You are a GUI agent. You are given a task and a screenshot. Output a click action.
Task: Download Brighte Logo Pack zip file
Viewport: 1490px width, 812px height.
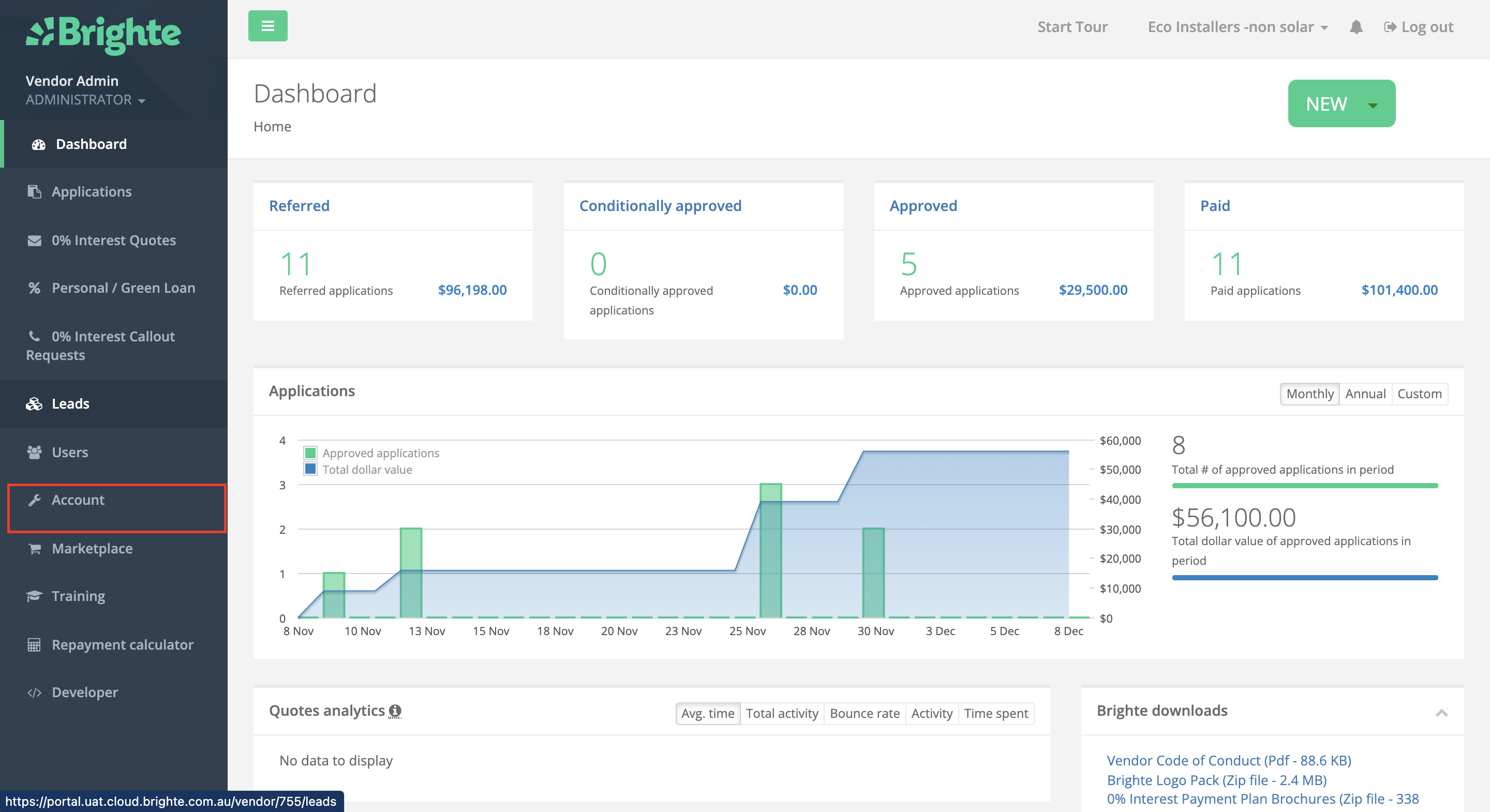point(1216,780)
